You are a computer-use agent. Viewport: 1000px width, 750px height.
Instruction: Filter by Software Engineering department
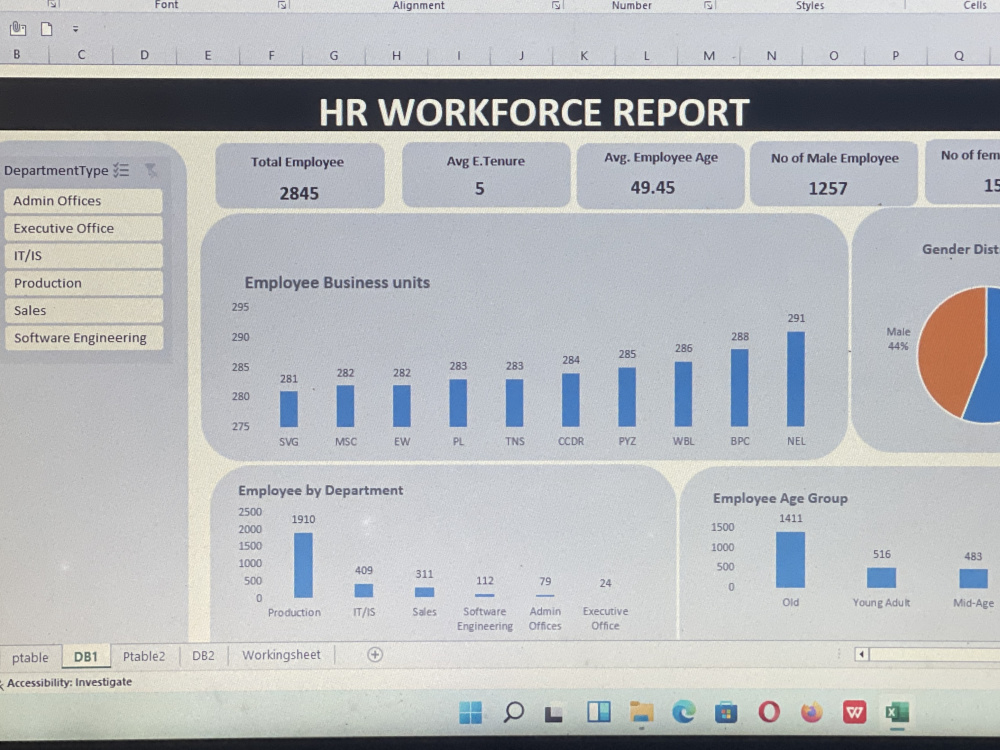point(84,338)
